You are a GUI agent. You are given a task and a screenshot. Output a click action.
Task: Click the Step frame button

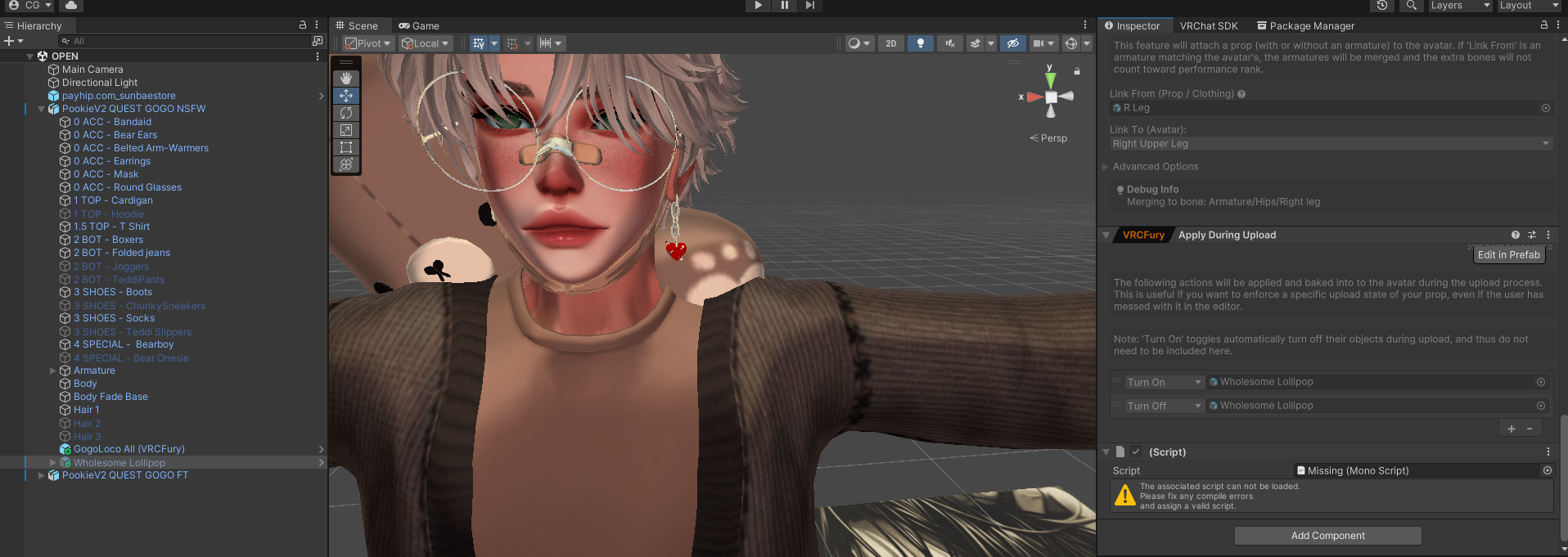click(x=810, y=6)
